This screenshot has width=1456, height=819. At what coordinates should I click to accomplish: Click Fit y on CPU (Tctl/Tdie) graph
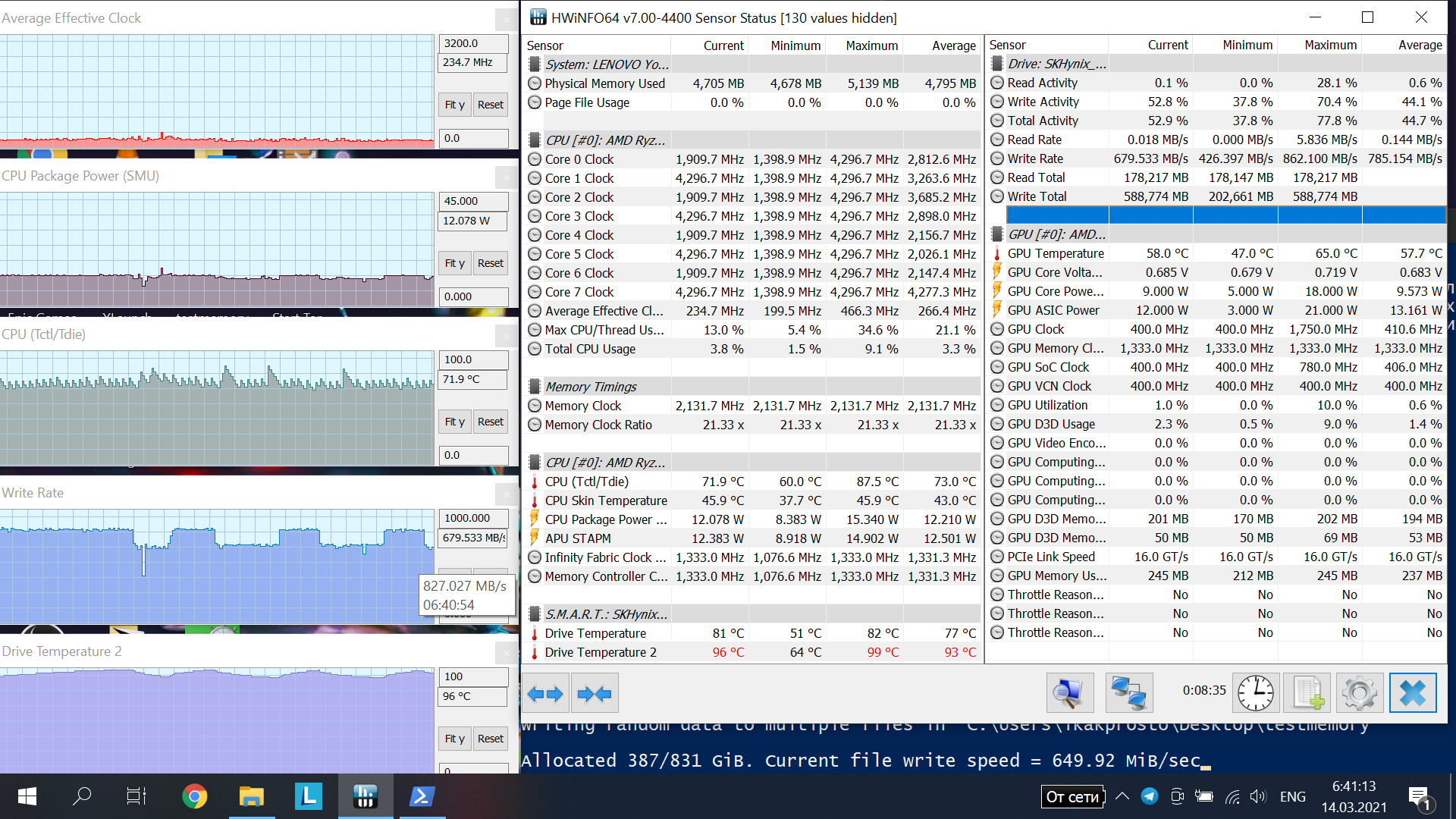tap(455, 422)
